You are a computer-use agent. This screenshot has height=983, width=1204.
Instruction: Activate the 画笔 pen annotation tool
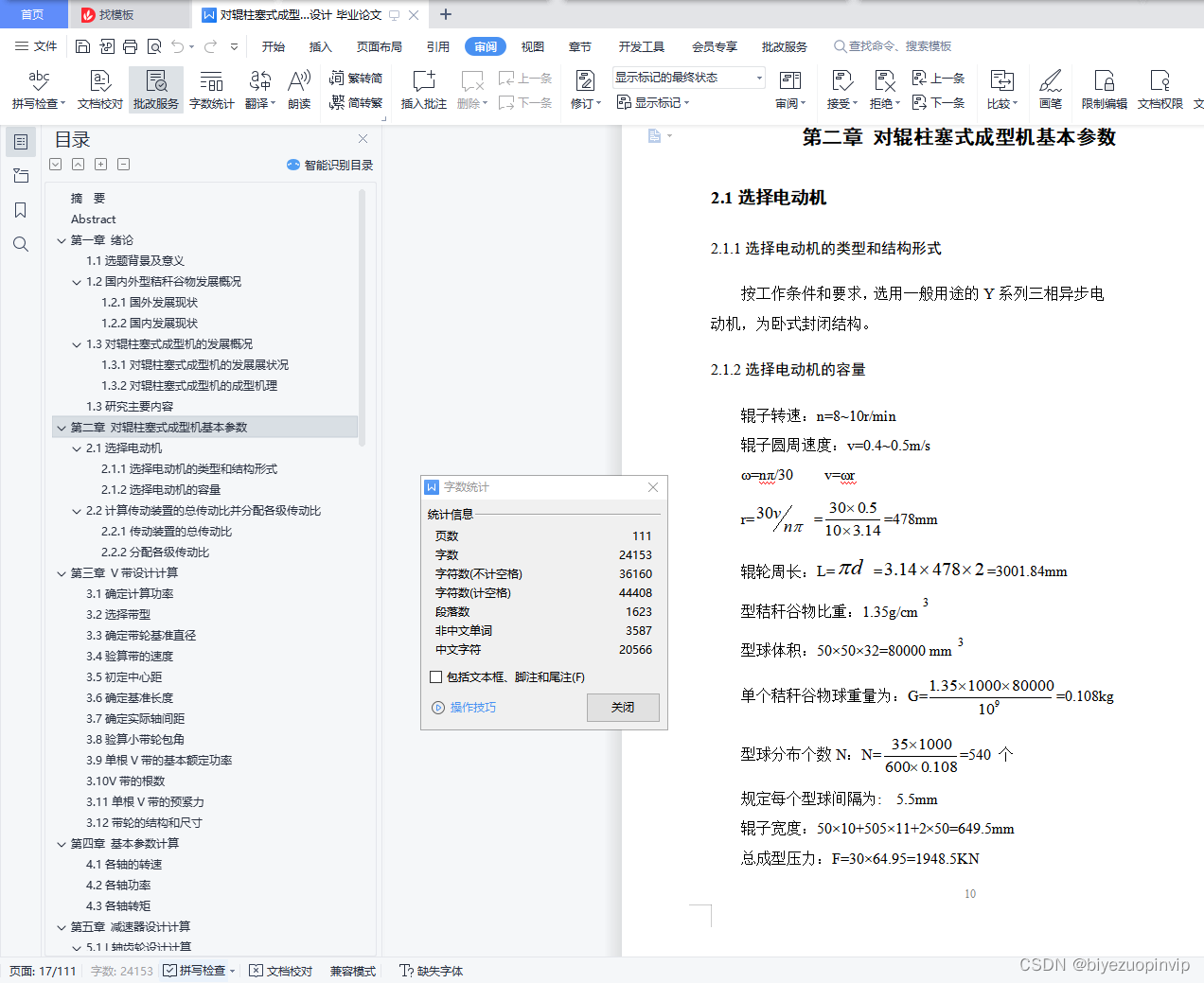click(x=1050, y=88)
